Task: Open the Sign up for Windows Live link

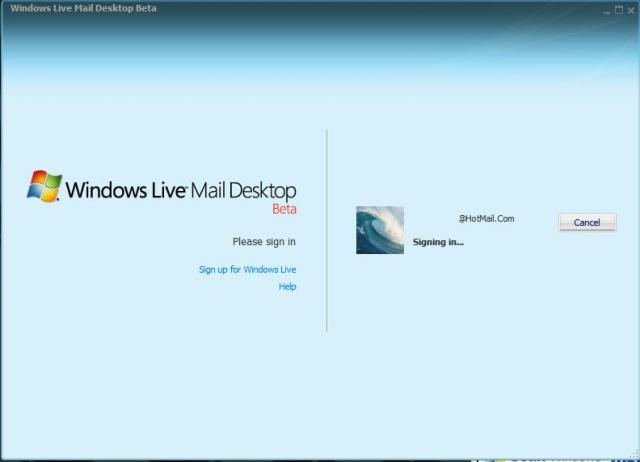Action: click(x=247, y=269)
